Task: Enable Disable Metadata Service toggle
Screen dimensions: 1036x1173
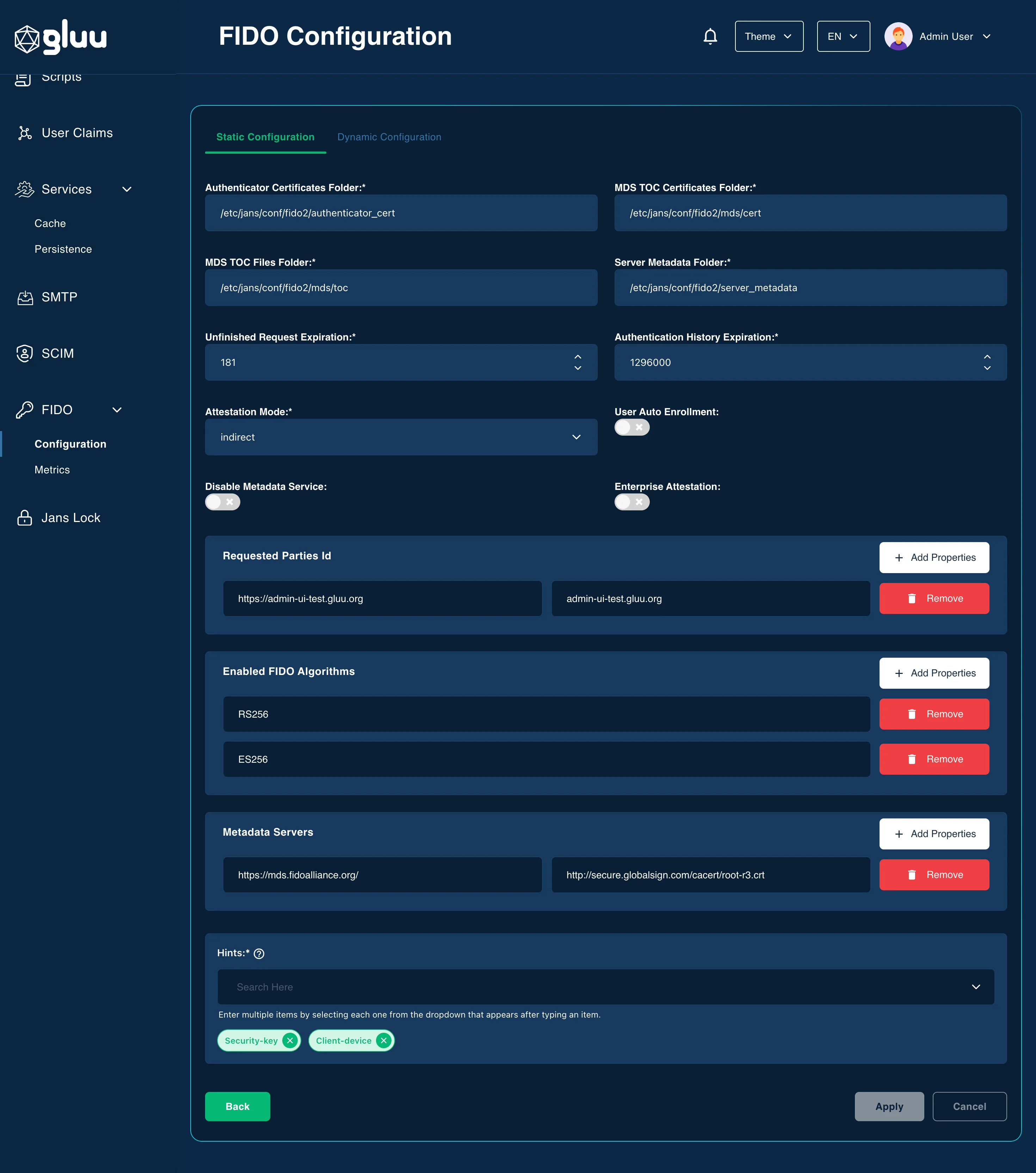Action: pos(223,502)
